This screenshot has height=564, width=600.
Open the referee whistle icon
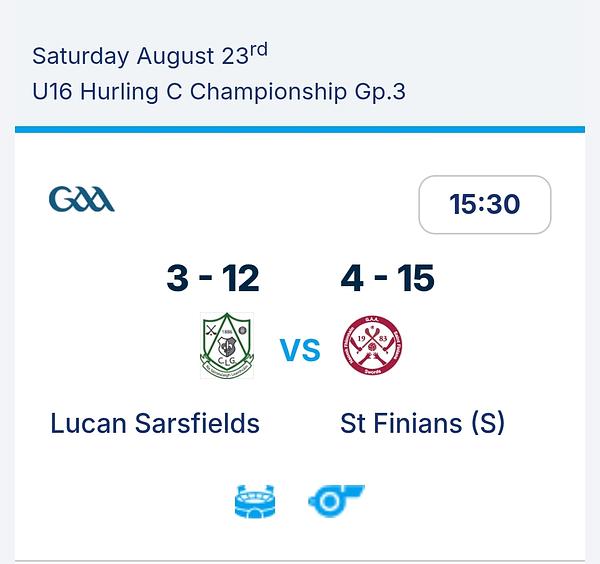point(336,500)
